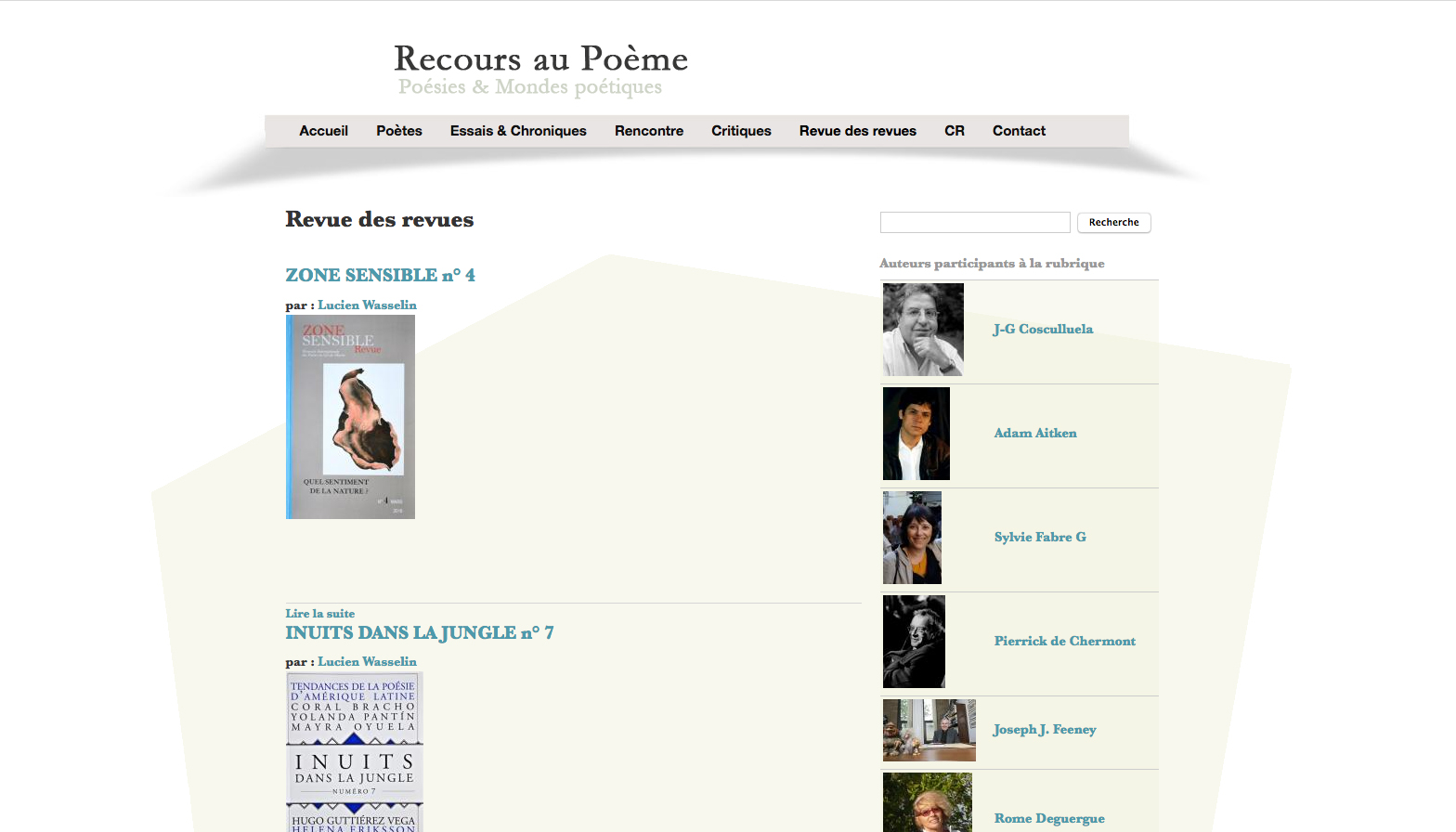
Task: Click Lucien Wasselin under INUITS DANS LA JUNGLE
Action: (367, 662)
